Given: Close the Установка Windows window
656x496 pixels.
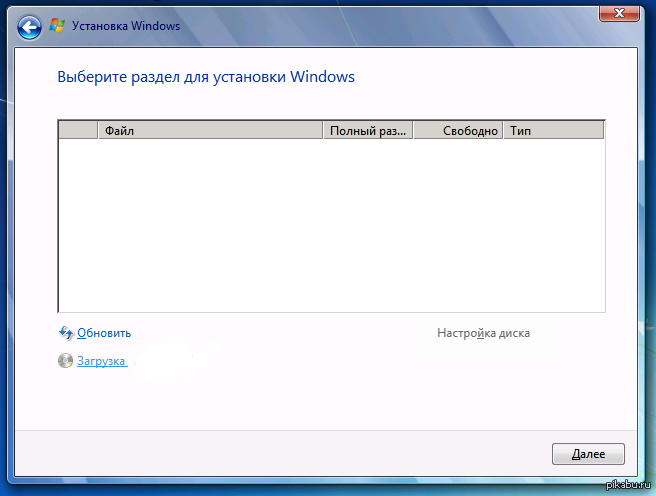Looking at the screenshot, I should [619, 13].
